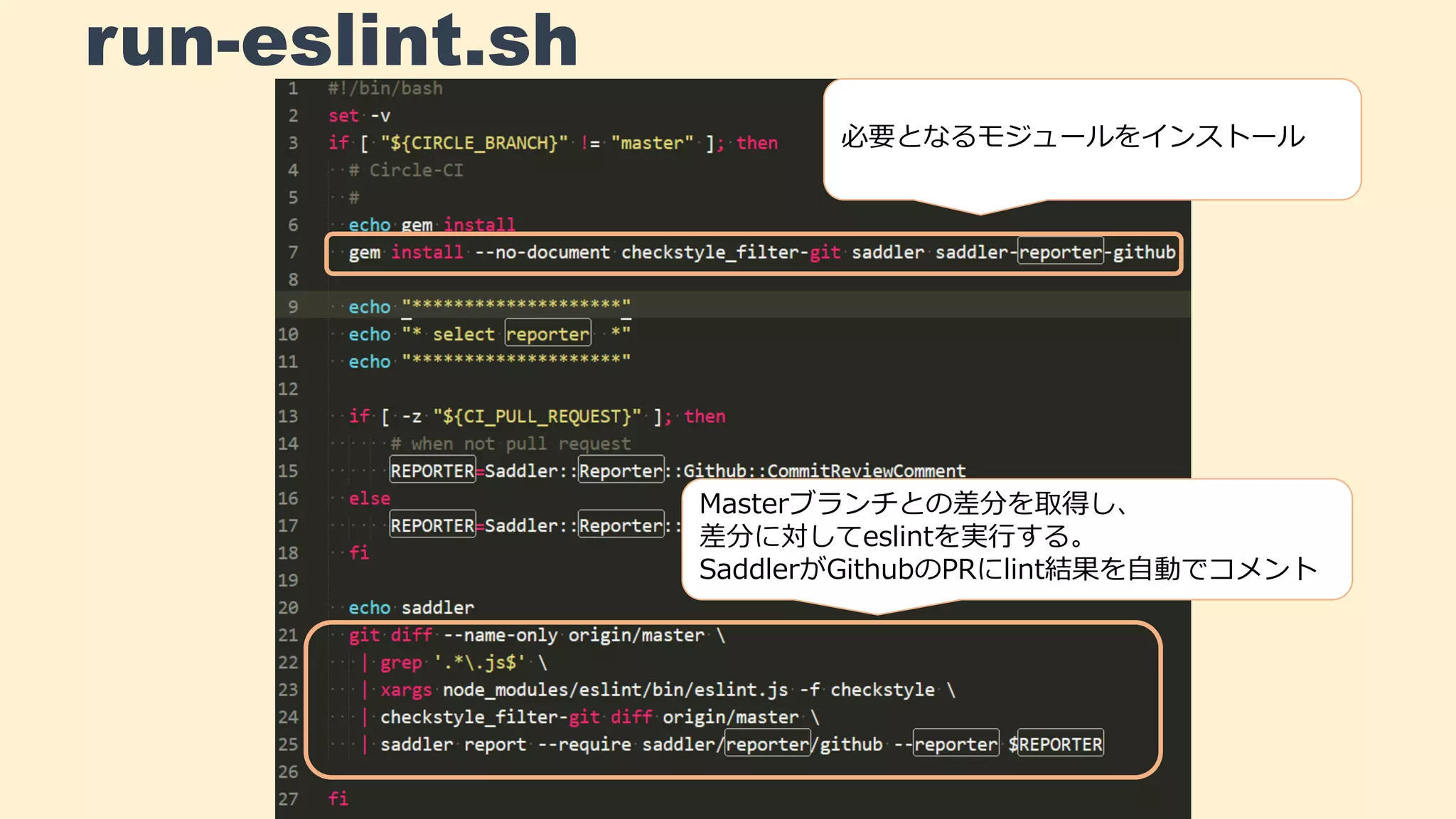Click line number 21 in the gutter
The width and height of the screenshot is (1456, 819).
point(288,635)
